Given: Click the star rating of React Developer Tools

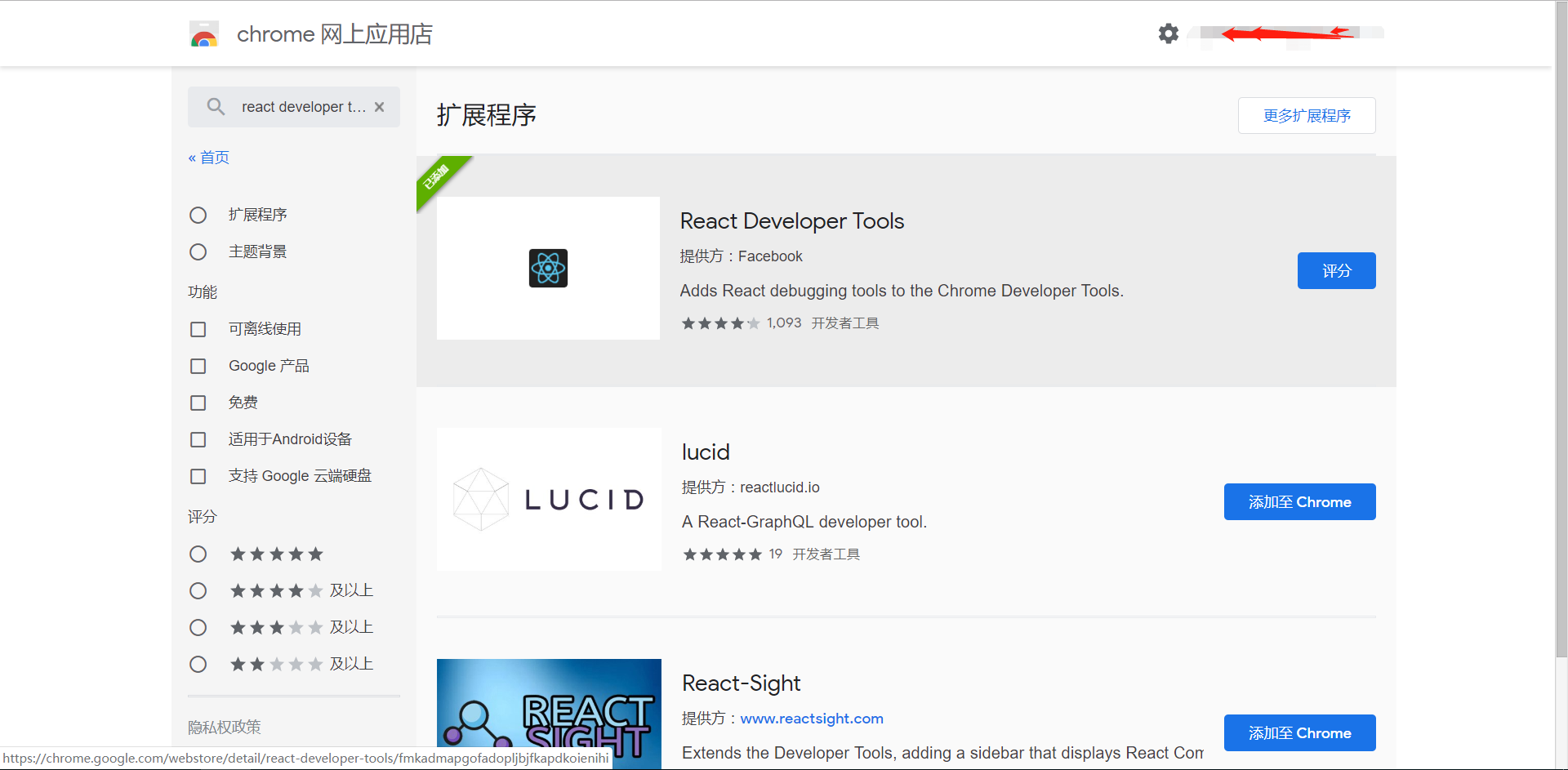Looking at the screenshot, I should click(721, 323).
